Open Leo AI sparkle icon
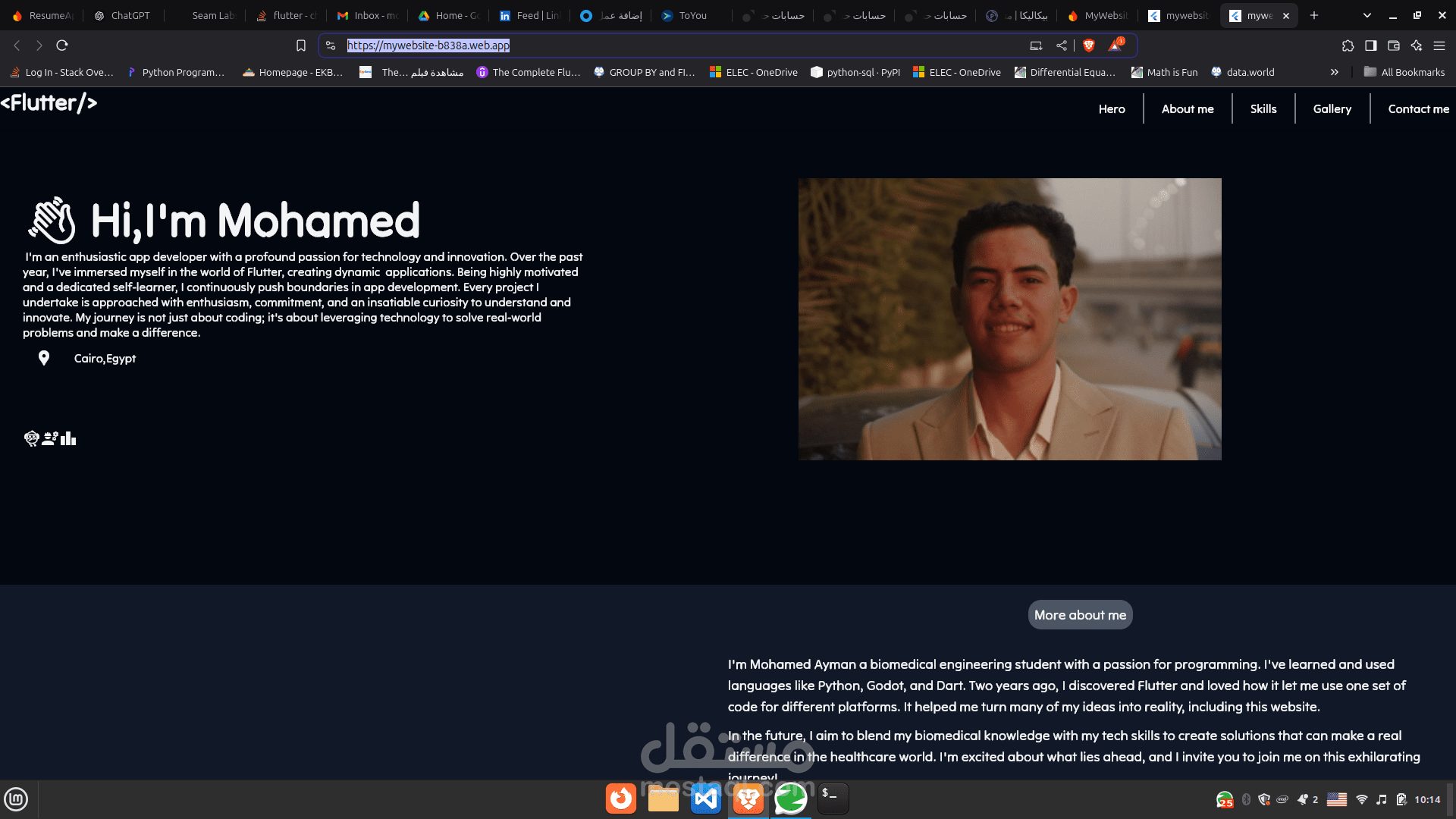1456x819 pixels. pos(1416,45)
